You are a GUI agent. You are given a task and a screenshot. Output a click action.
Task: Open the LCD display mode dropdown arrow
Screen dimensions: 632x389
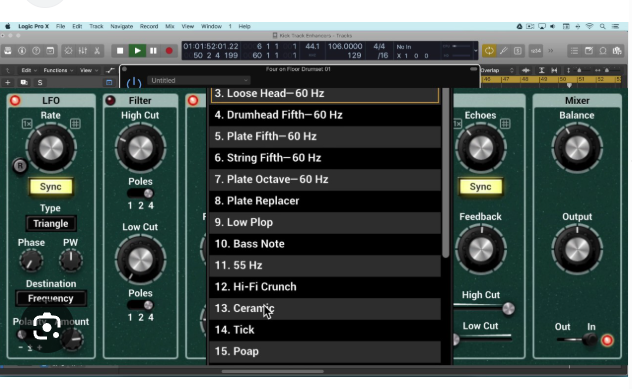476,51
